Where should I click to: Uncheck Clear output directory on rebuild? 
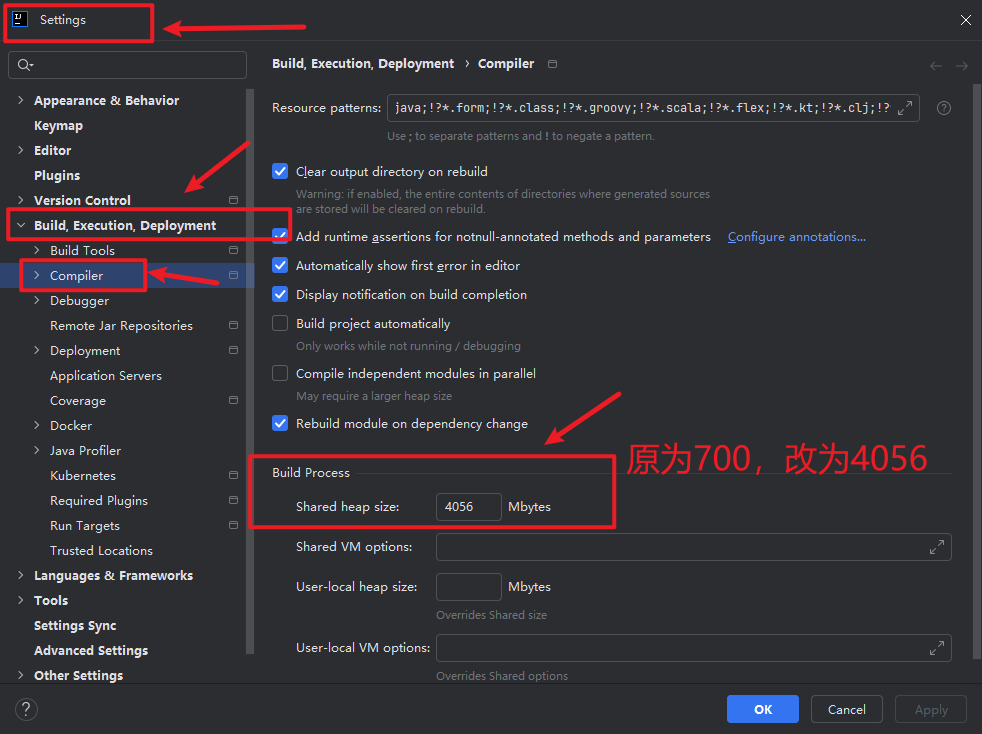280,171
